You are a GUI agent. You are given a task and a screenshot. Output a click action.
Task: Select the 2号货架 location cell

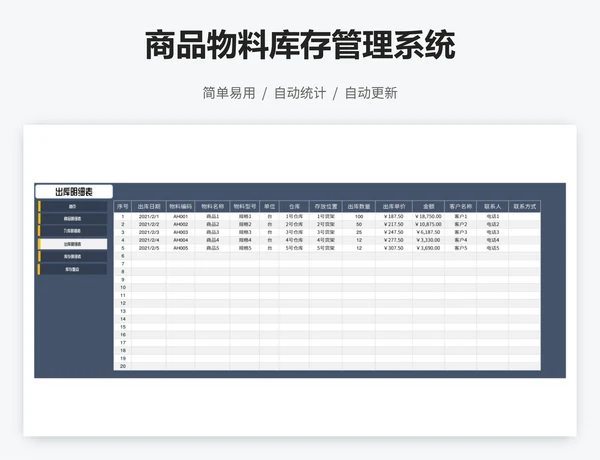(x=326, y=224)
